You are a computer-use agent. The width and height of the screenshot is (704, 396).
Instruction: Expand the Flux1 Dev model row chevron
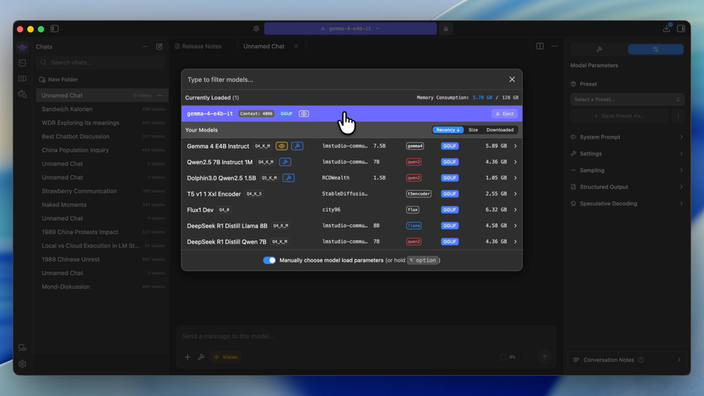[515, 210]
